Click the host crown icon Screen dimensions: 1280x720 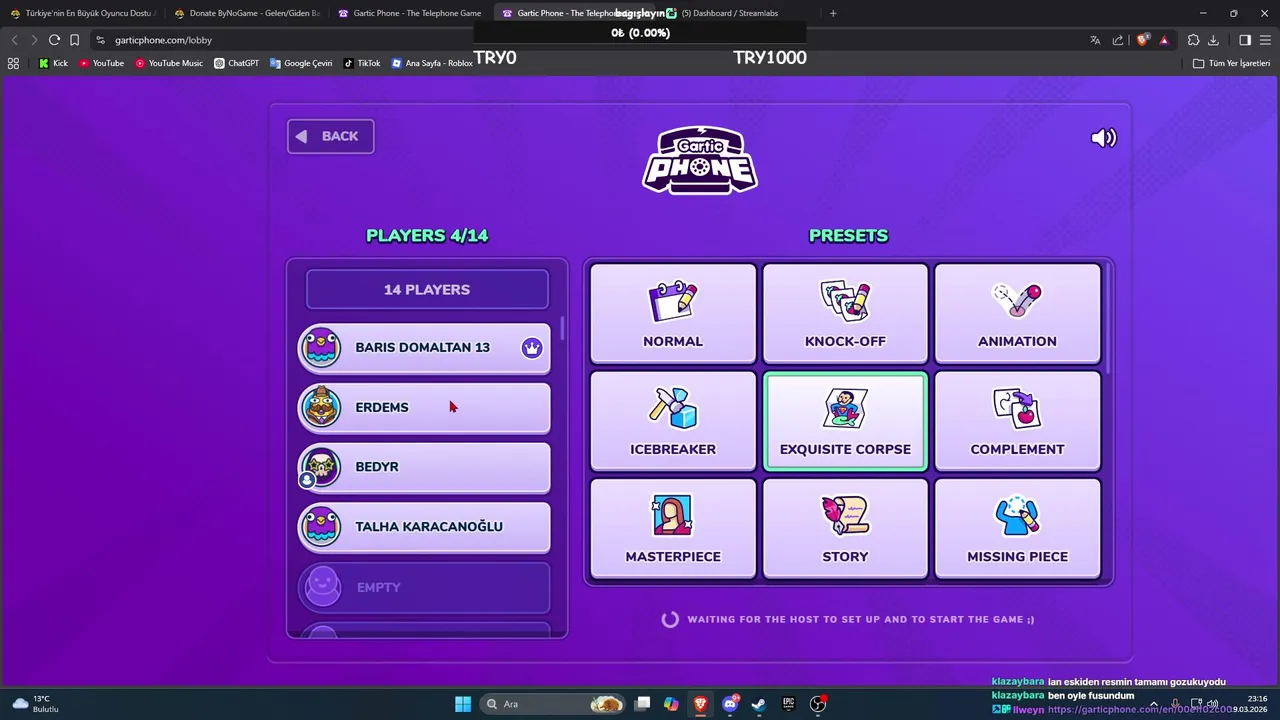click(532, 348)
